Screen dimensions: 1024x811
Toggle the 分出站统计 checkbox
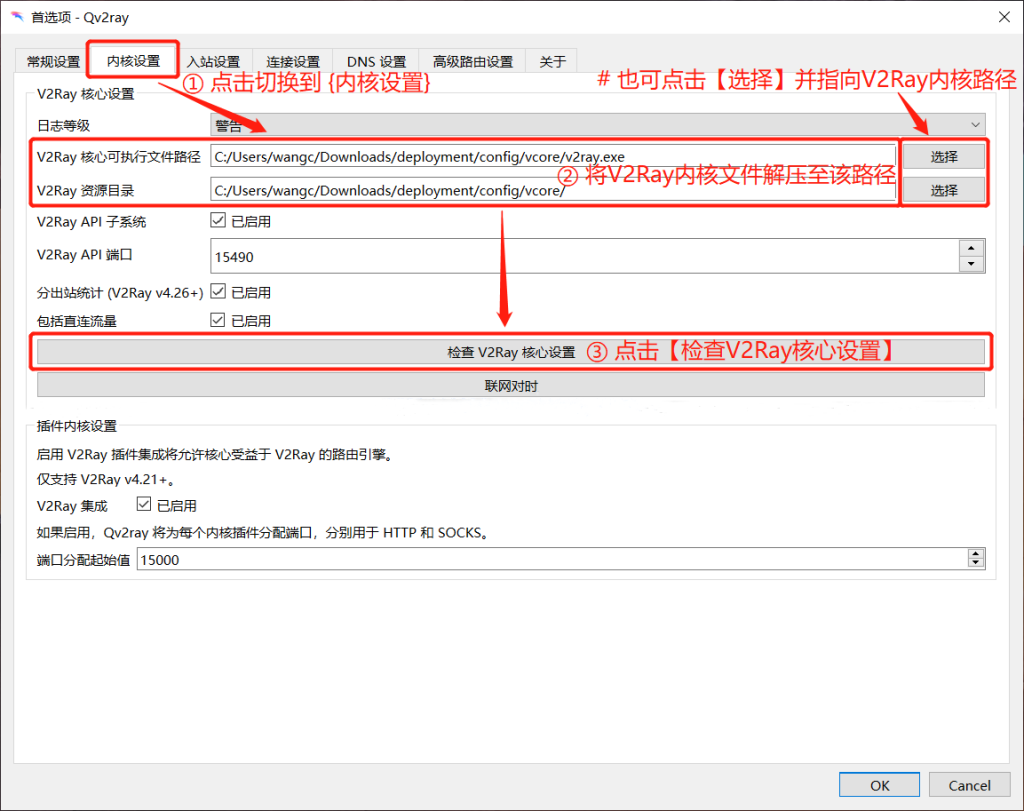click(x=218, y=292)
